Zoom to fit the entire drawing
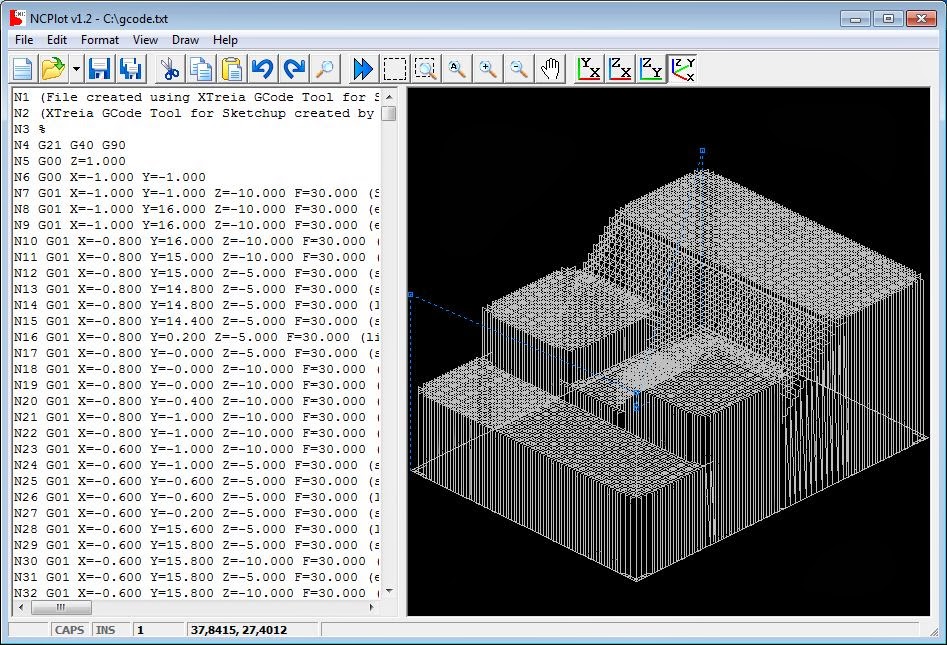 [456, 68]
